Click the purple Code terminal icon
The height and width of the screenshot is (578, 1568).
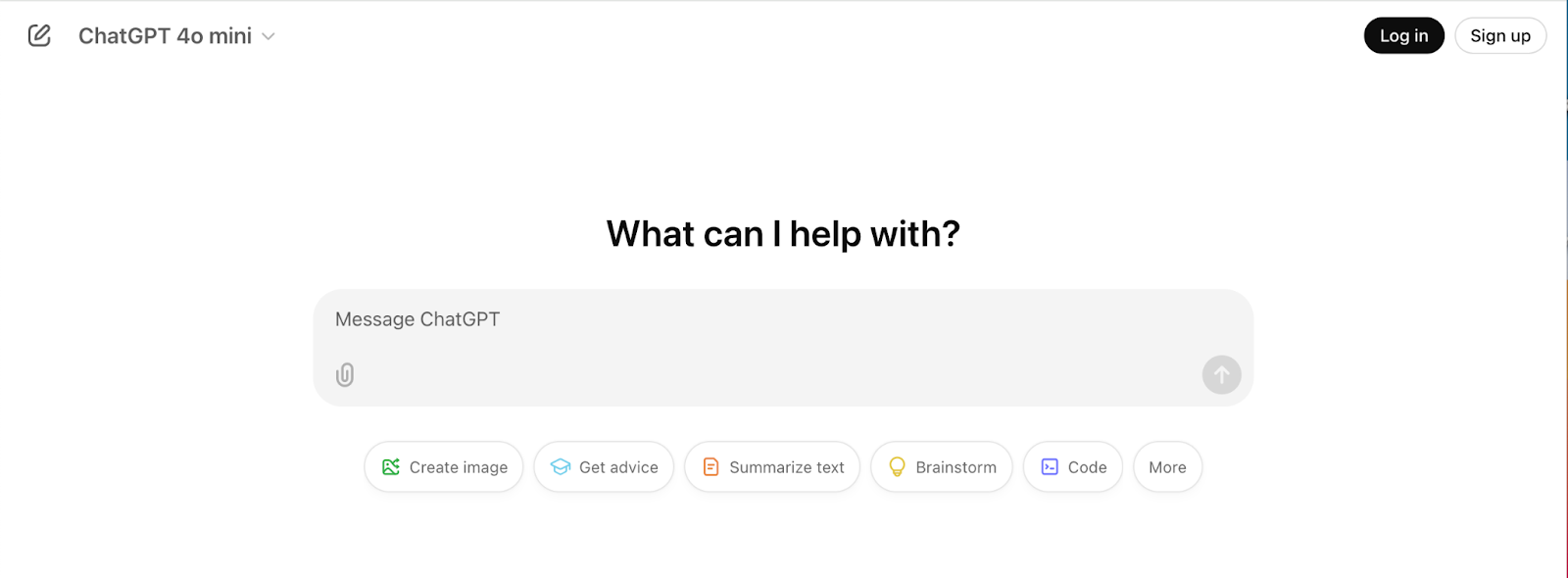point(1050,467)
